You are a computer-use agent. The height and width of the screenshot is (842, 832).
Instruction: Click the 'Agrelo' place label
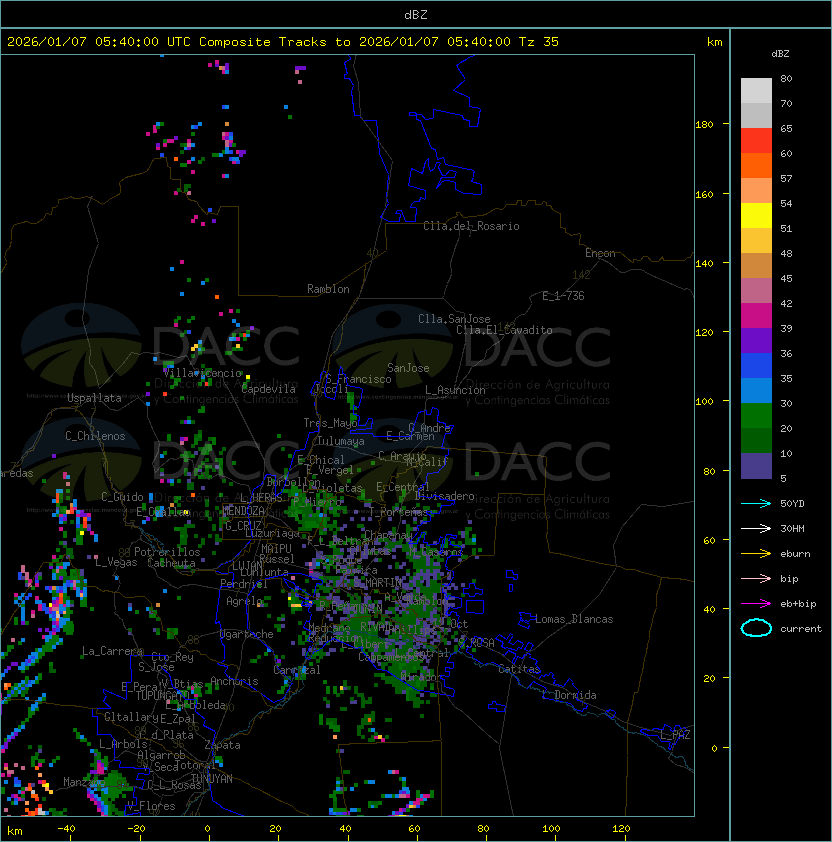tap(244, 601)
